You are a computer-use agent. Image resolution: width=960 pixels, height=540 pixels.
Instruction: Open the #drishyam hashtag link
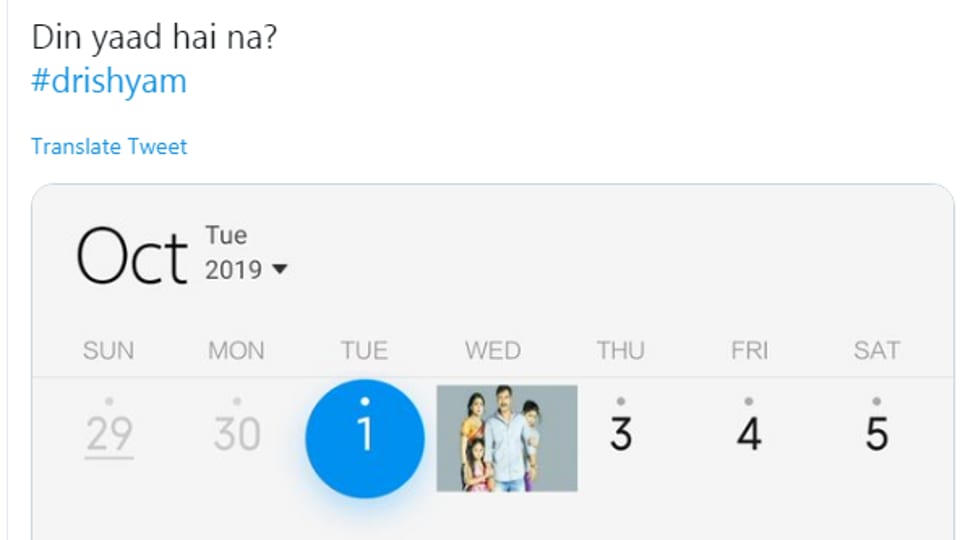(109, 81)
